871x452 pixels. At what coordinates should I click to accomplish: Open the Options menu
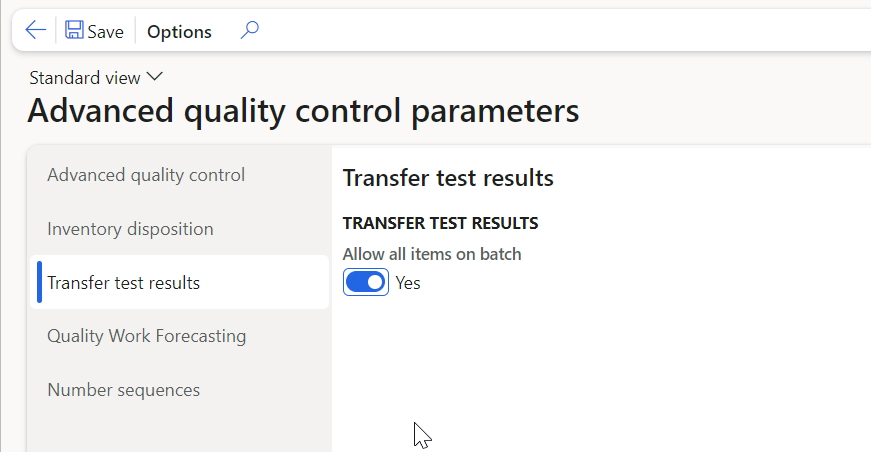179,32
